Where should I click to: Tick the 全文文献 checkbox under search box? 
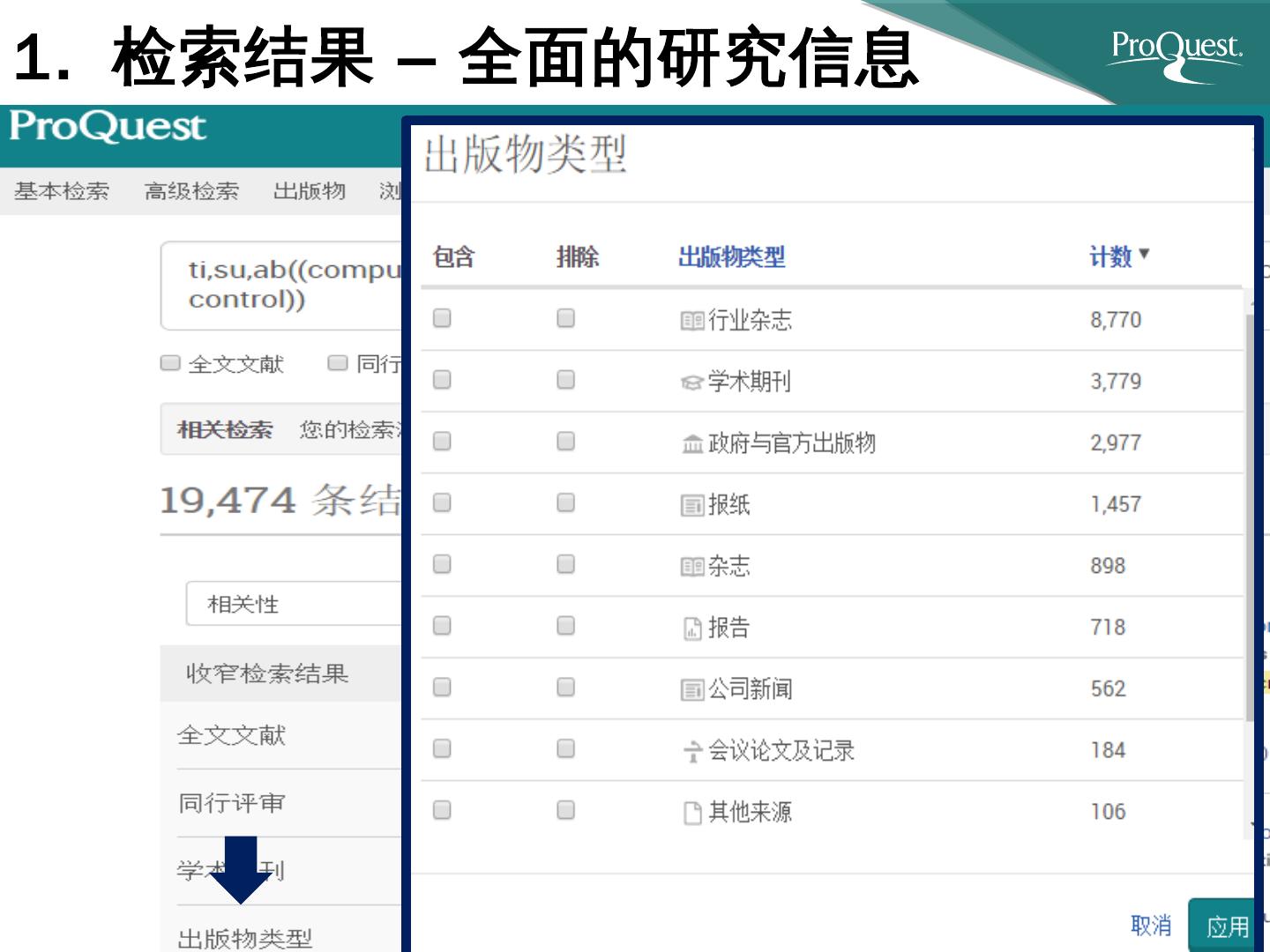[x=169, y=363]
